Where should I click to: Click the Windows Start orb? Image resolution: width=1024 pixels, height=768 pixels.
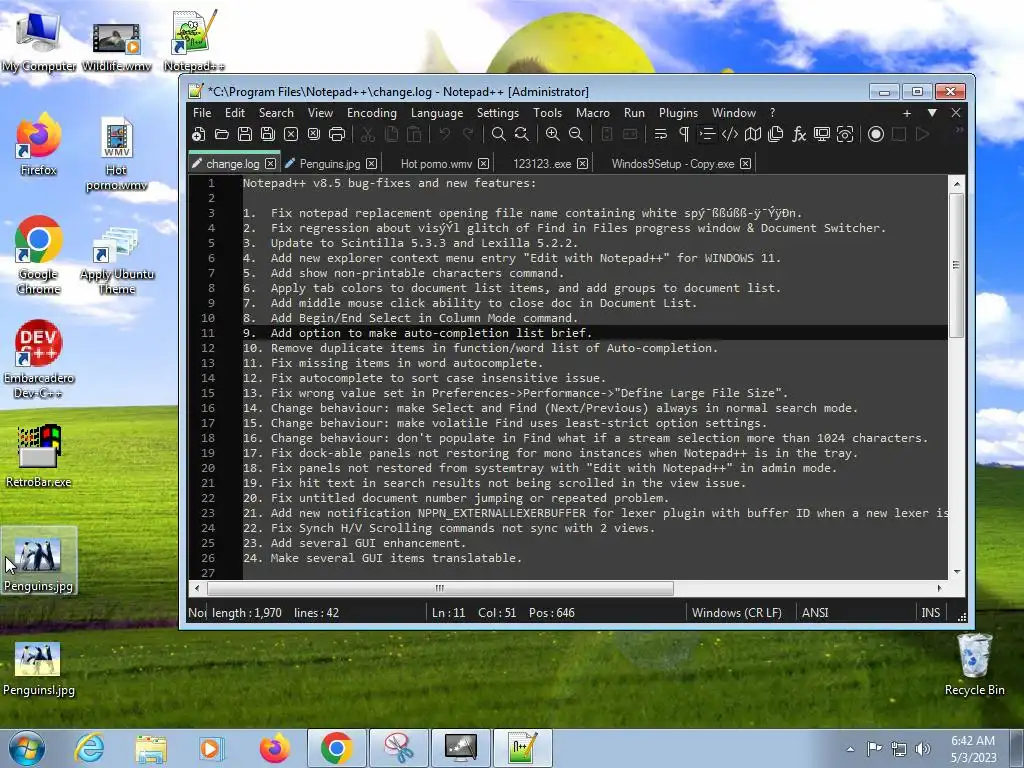[x=27, y=748]
